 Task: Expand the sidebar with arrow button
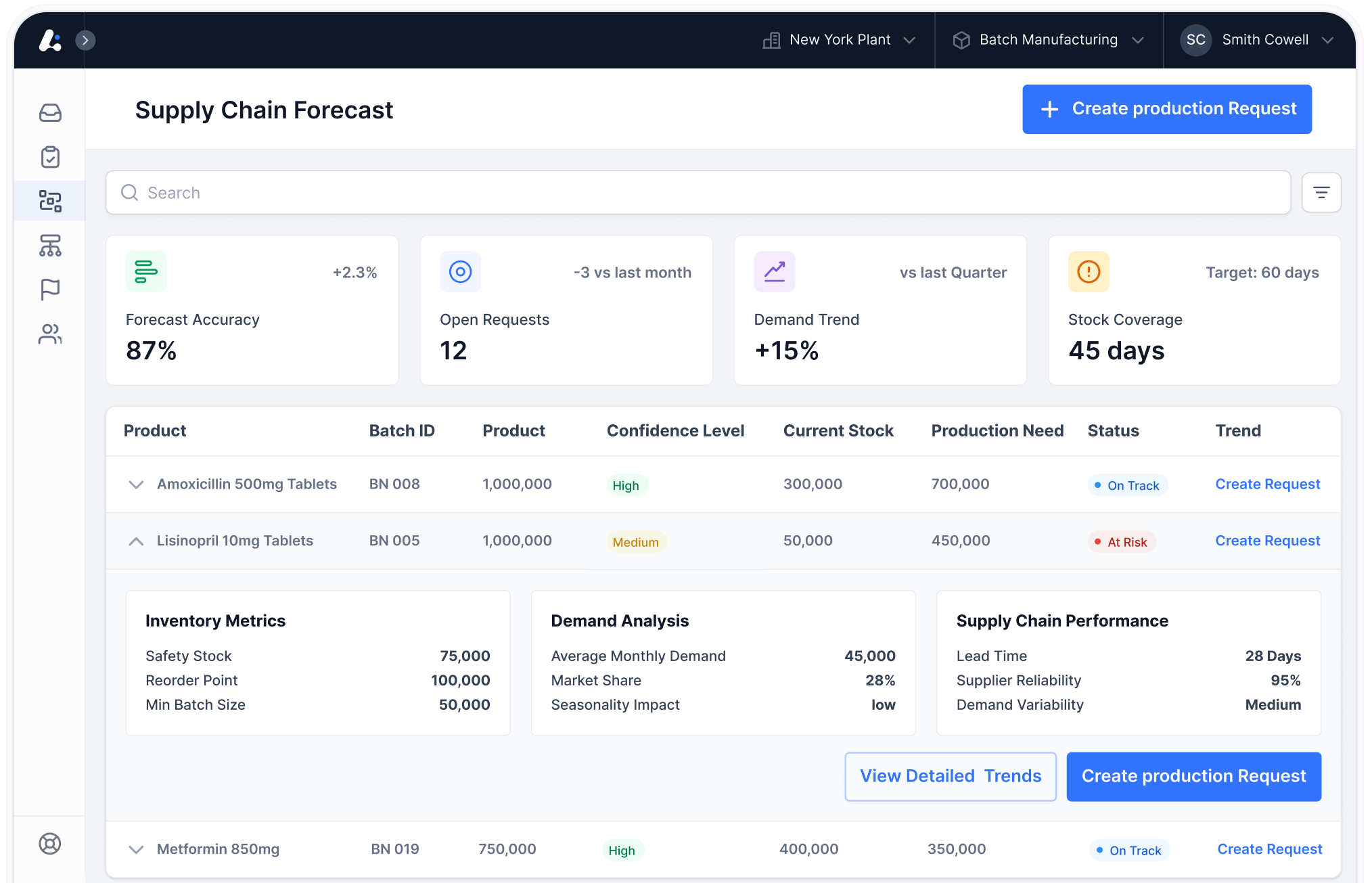point(85,41)
